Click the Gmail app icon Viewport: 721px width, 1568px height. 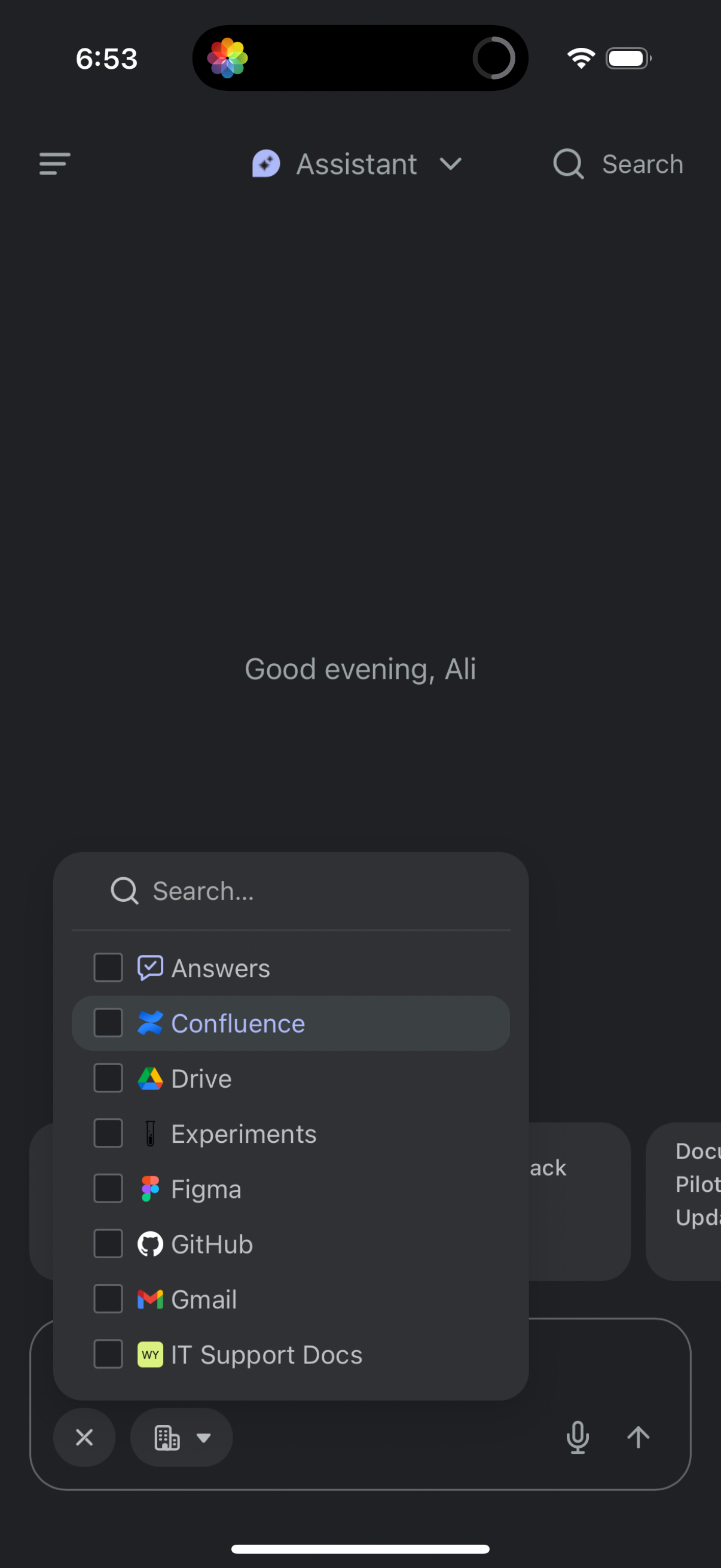(x=149, y=1298)
